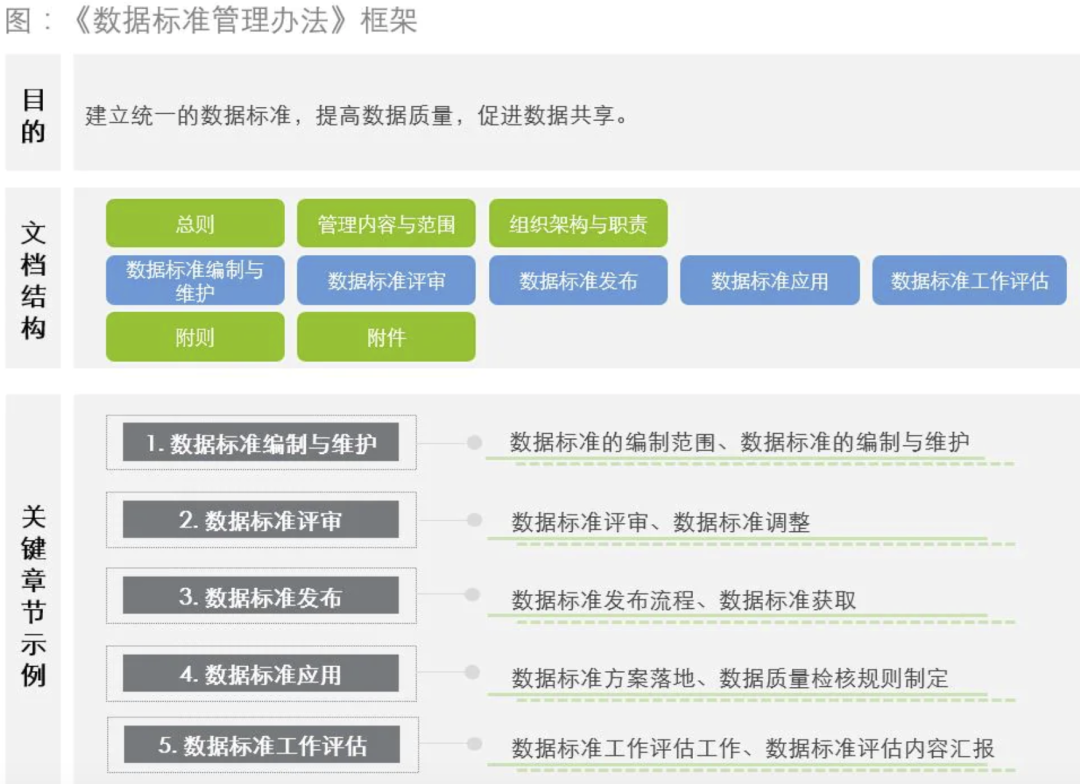Click the text 数据标准评审、数据标准调整

[x=661, y=522]
